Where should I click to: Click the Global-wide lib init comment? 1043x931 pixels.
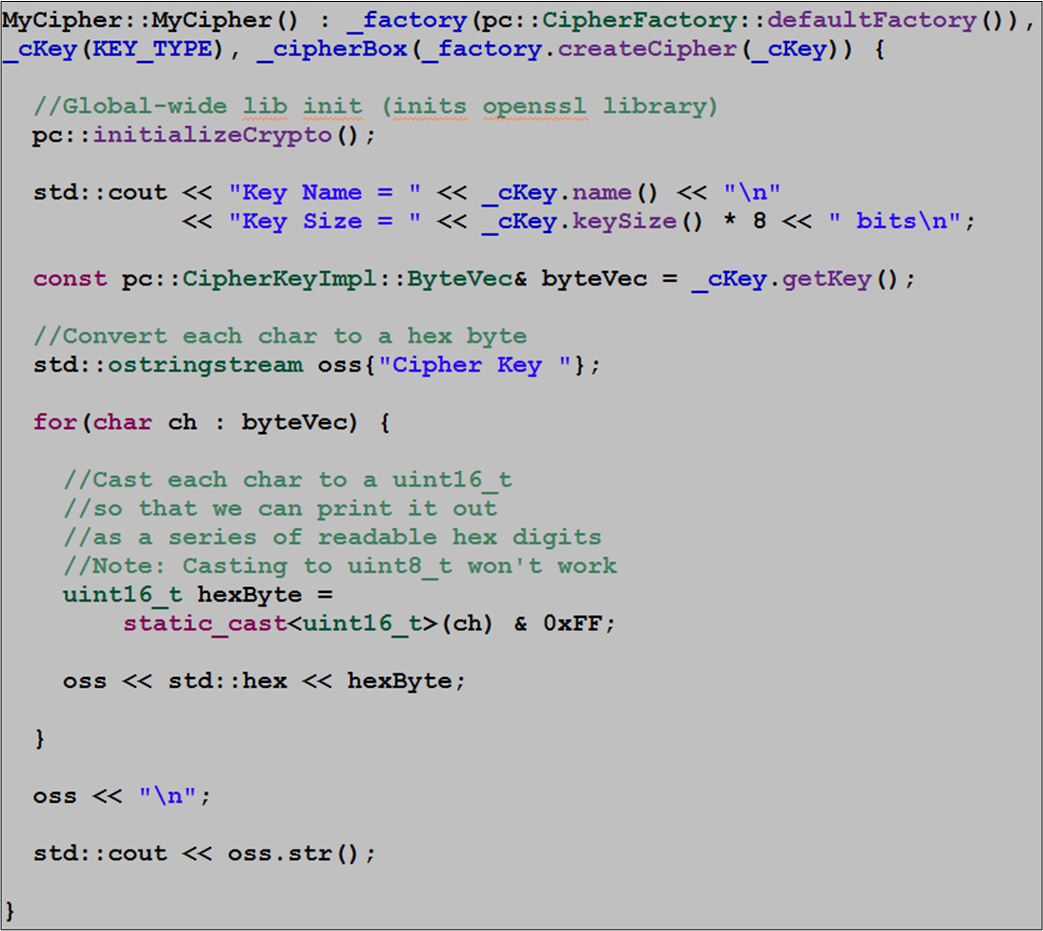click(375, 106)
